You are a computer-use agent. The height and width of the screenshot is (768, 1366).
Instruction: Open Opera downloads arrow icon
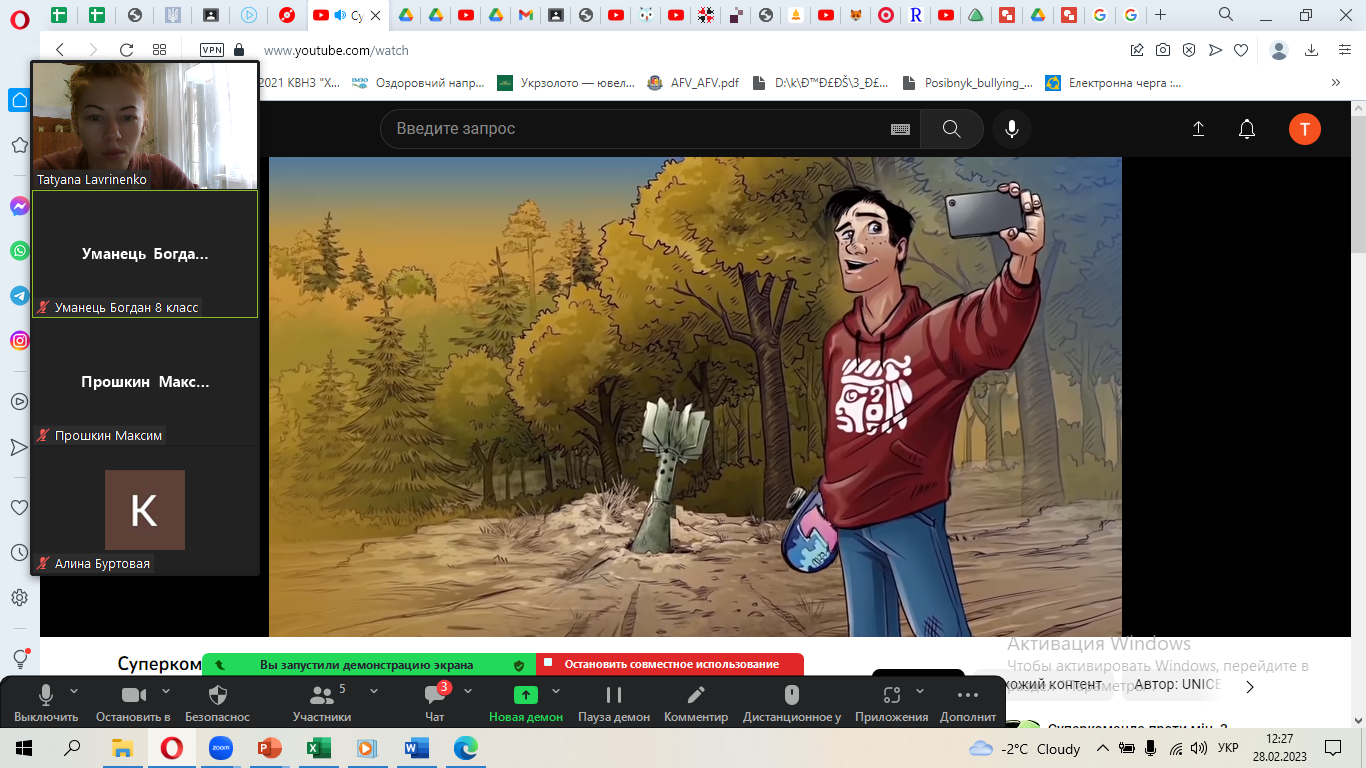point(1311,50)
